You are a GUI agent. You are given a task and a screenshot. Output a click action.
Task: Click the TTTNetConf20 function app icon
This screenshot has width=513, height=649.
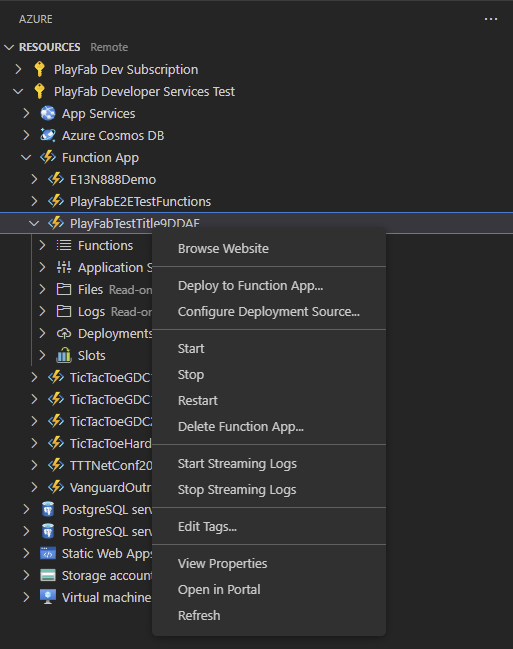click(56, 465)
